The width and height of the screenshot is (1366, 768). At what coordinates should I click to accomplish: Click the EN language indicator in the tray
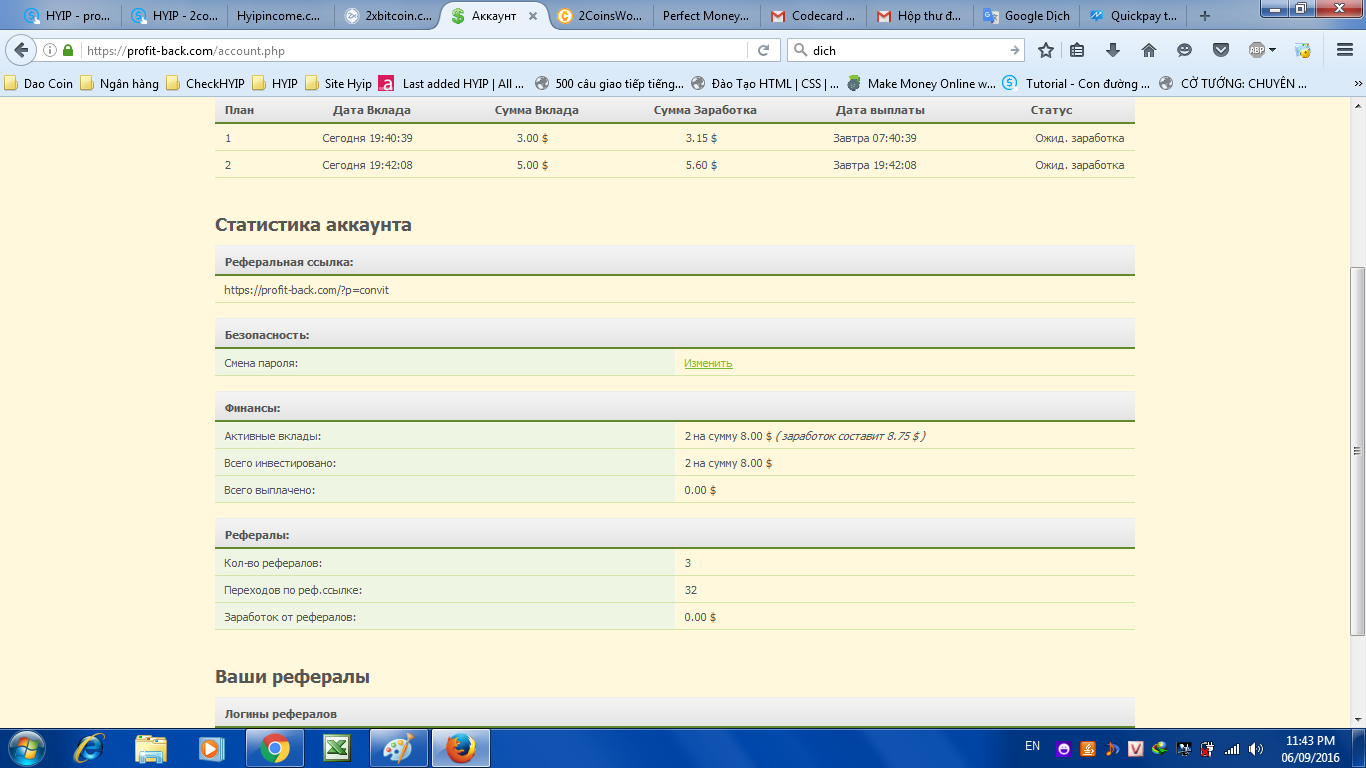tap(1033, 746)
